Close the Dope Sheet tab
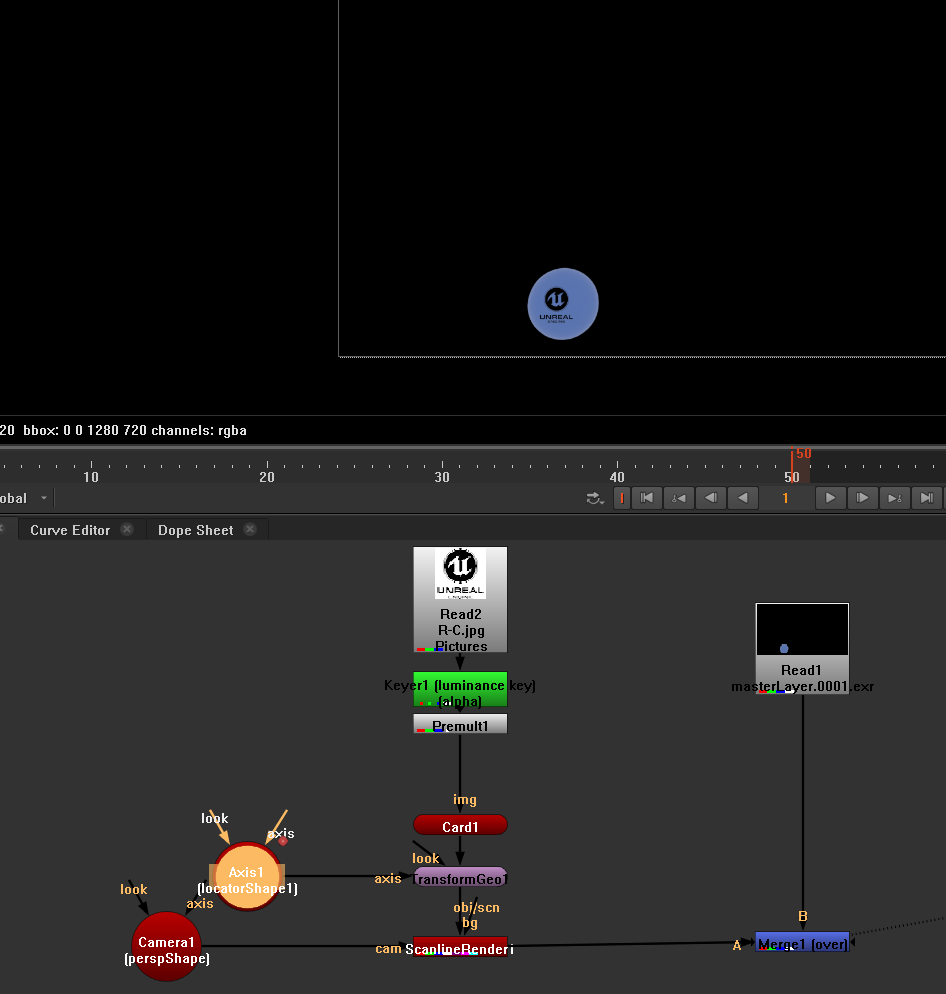946x994 pixels. [250, 529]
